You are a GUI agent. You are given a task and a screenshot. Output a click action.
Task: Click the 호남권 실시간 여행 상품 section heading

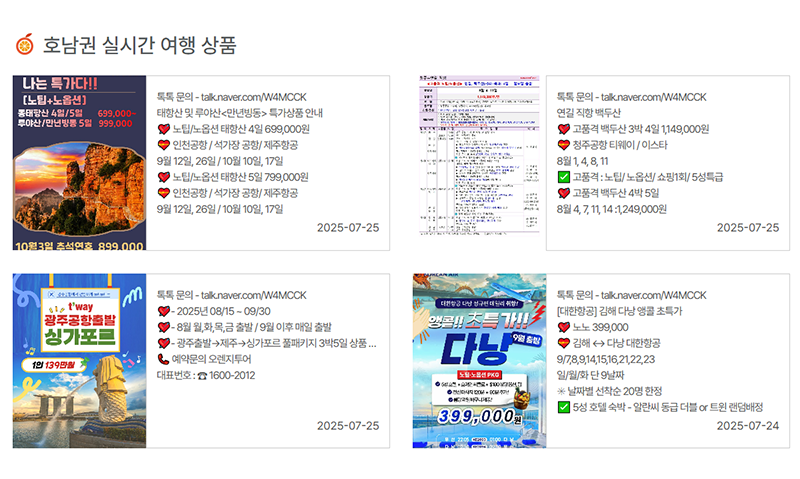140,44
